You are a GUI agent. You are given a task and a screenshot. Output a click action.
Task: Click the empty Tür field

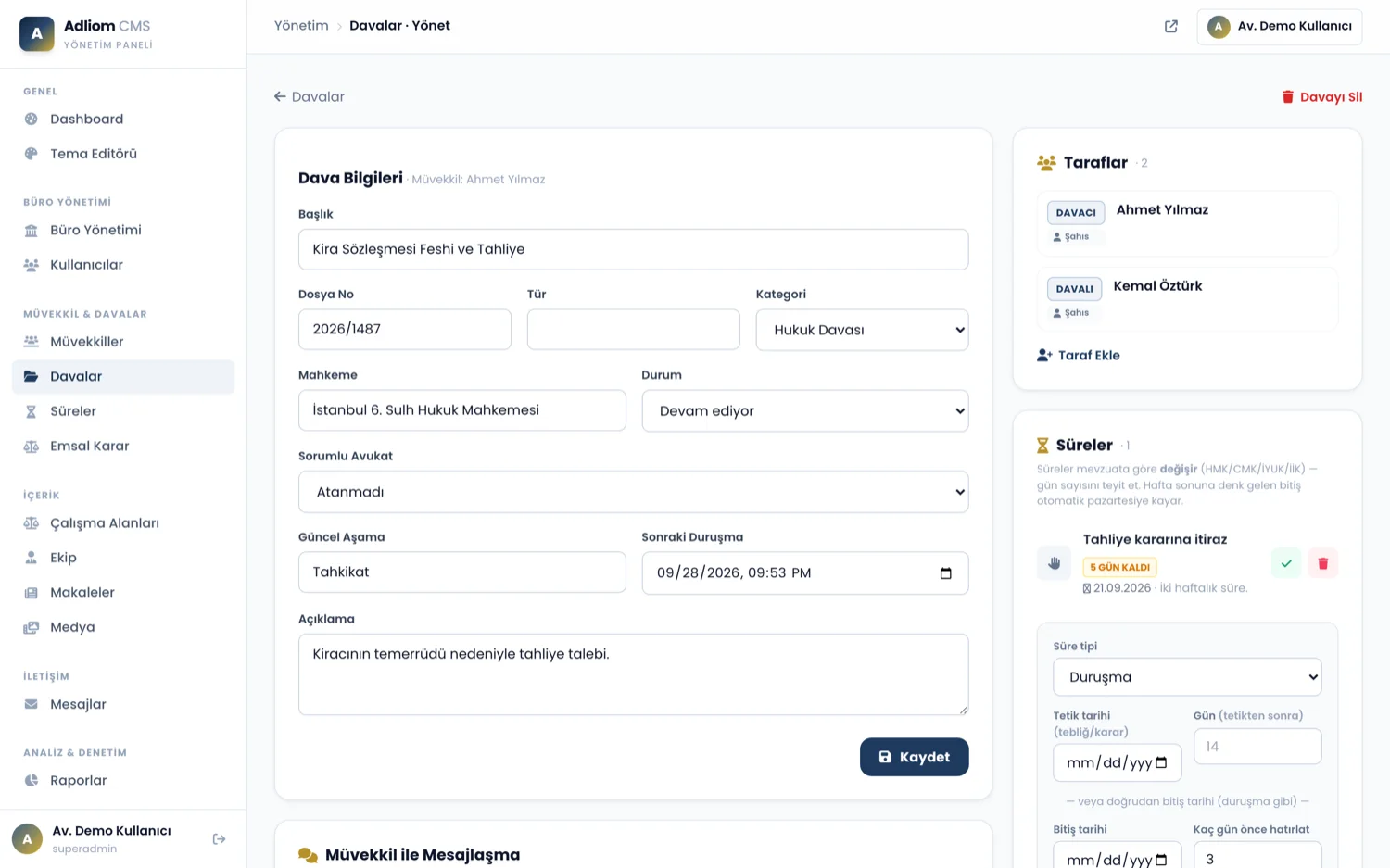633,330
